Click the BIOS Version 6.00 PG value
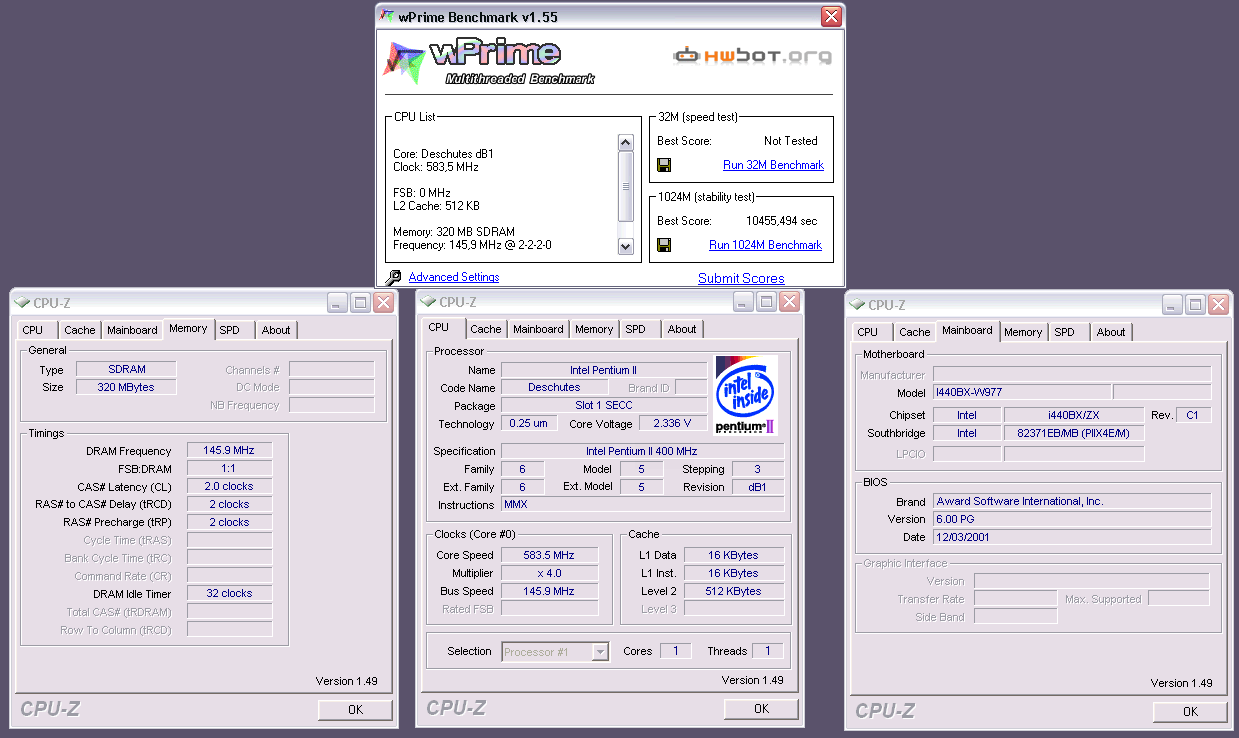1239x738 pixels. point(1071,519)
